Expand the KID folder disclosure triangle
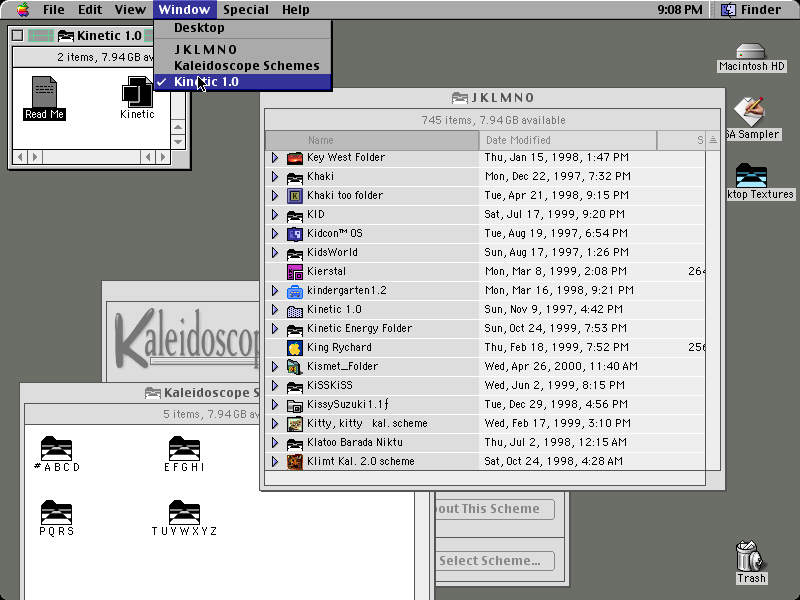 [x=274, y=215]
